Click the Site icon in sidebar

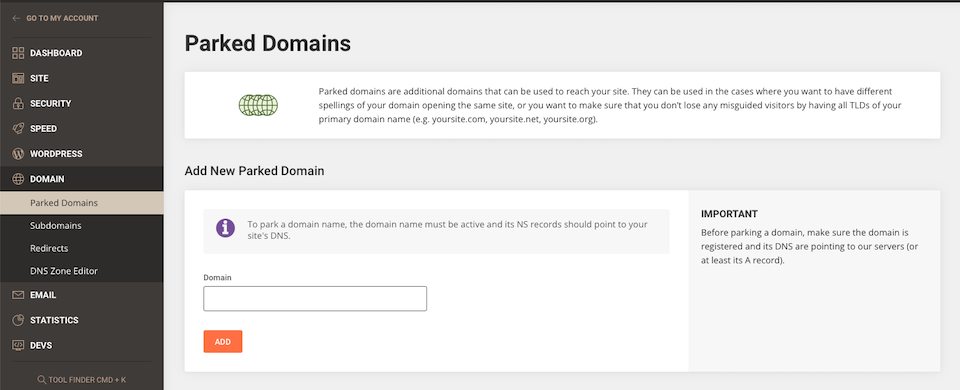click(x=18, y=78)
